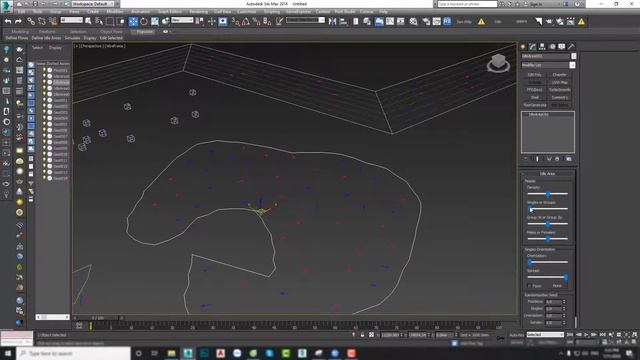Click the Undo arrow in the main toolbar

[8, 21]
